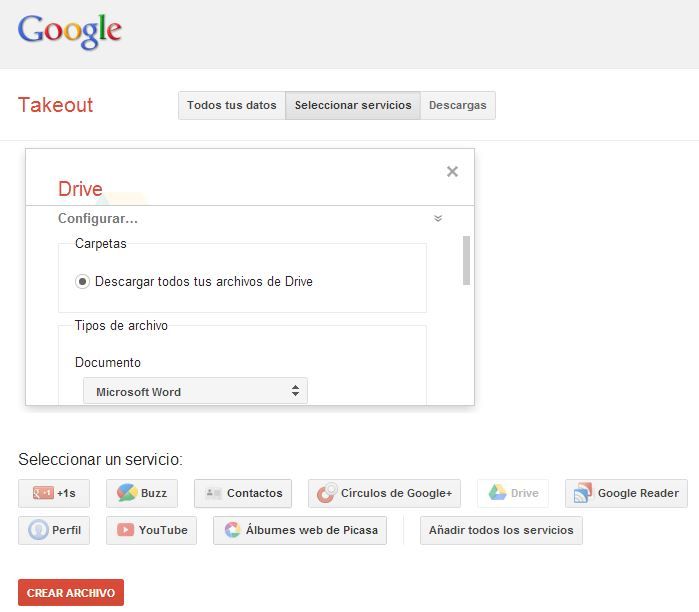The height and width of the screenshot is (612, 699).
Task: Select the Seleccionar servicios tab
Action: [352, 105]
